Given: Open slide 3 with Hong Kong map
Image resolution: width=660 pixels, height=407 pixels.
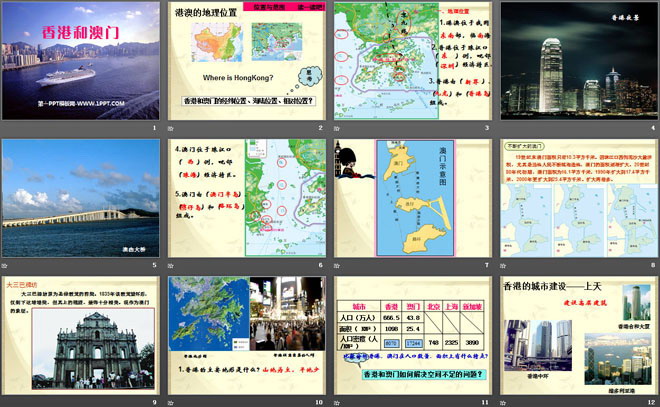Looking at the screenshot, I should click(x=413, y=61).
